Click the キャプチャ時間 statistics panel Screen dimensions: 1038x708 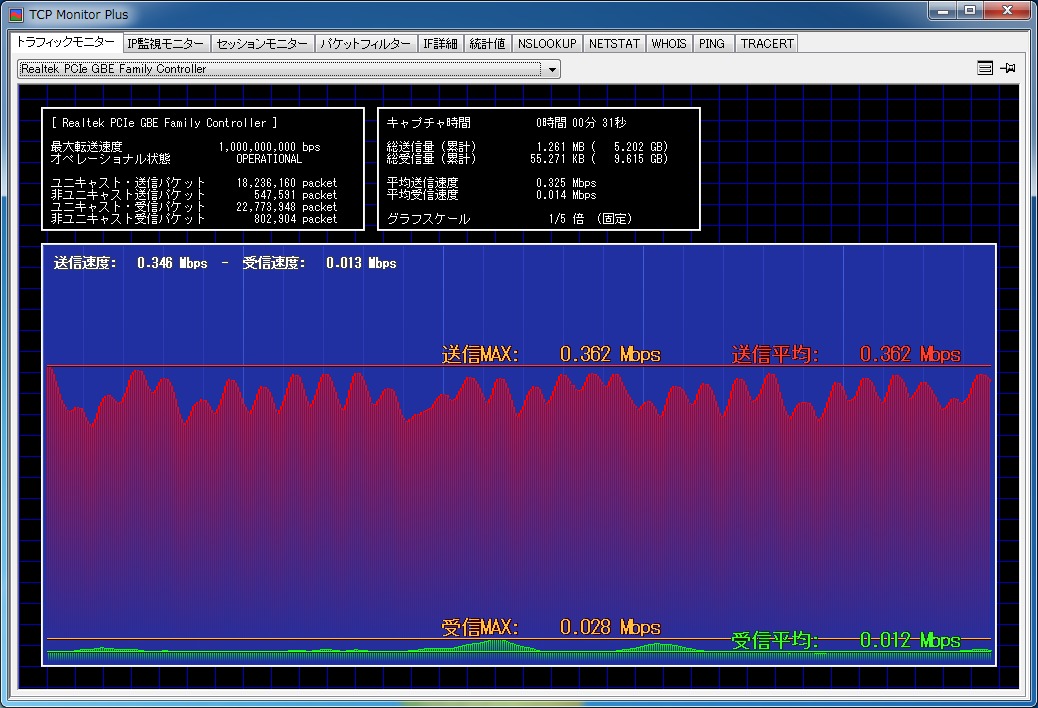(x=538, y=169)
